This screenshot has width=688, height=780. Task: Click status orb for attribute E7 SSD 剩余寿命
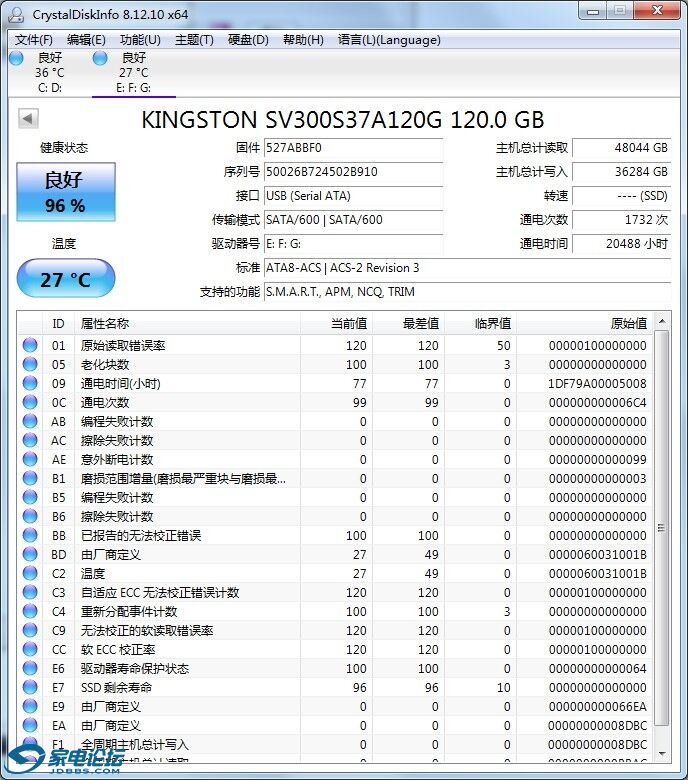pyautogui.click(x=30, y=687)
